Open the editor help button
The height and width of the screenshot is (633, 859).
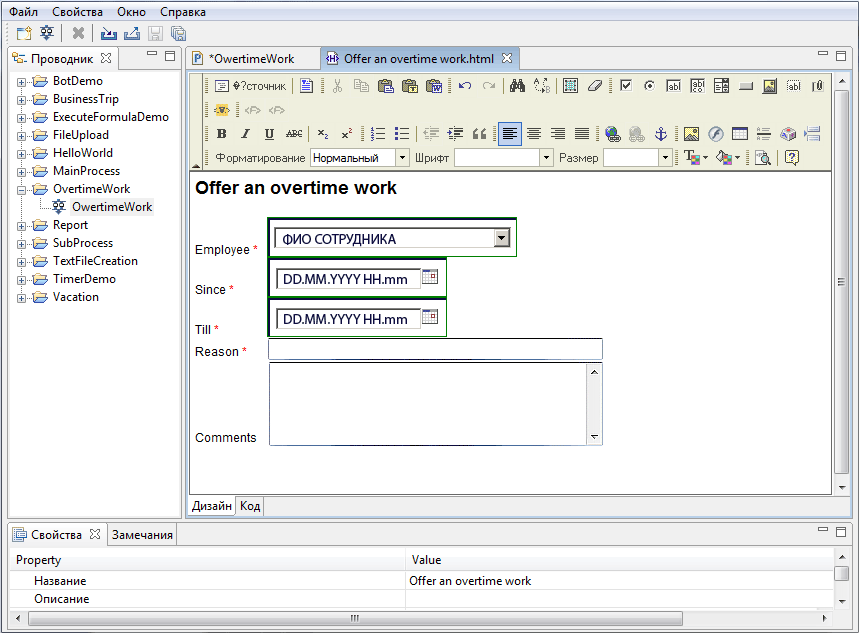791,158
